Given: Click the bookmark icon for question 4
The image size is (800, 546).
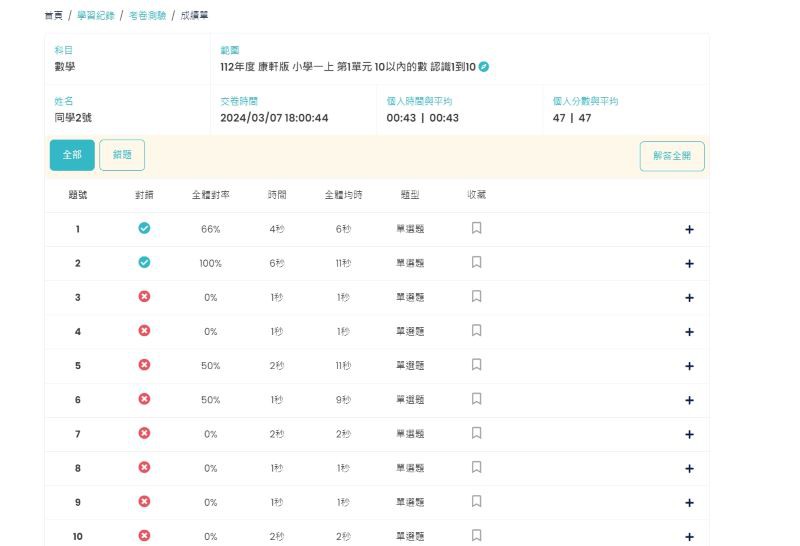Looking at the screenshot, I should tap(476, 331).
